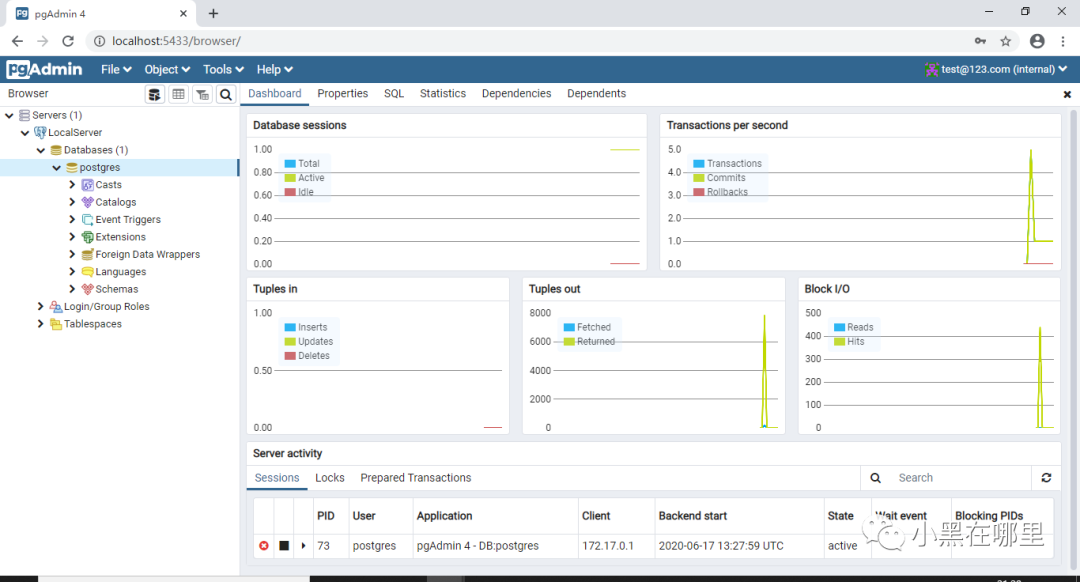The image size is (1080, 582).
Task: Click the Schemas node icon
Action: point(87,289)
